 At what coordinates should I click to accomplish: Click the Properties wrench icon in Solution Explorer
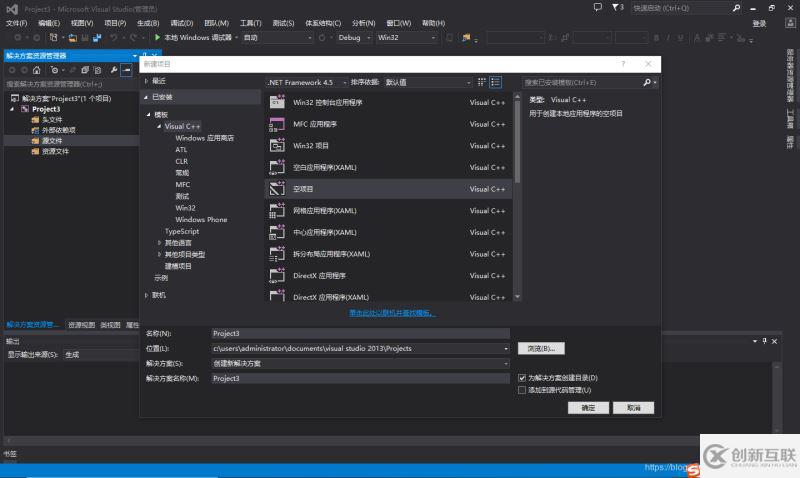113,70
